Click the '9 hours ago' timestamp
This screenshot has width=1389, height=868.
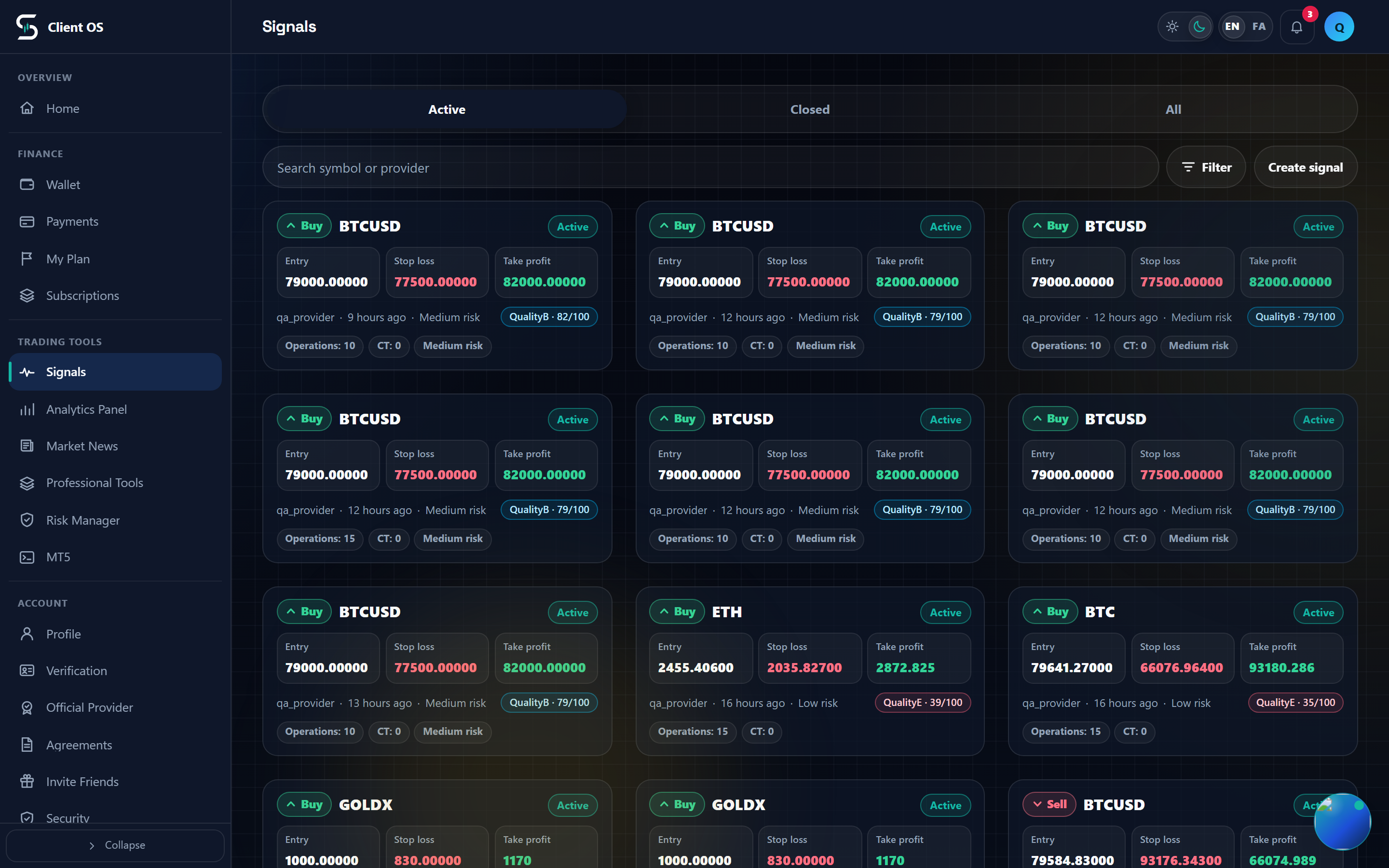click(x=377, y=317)
